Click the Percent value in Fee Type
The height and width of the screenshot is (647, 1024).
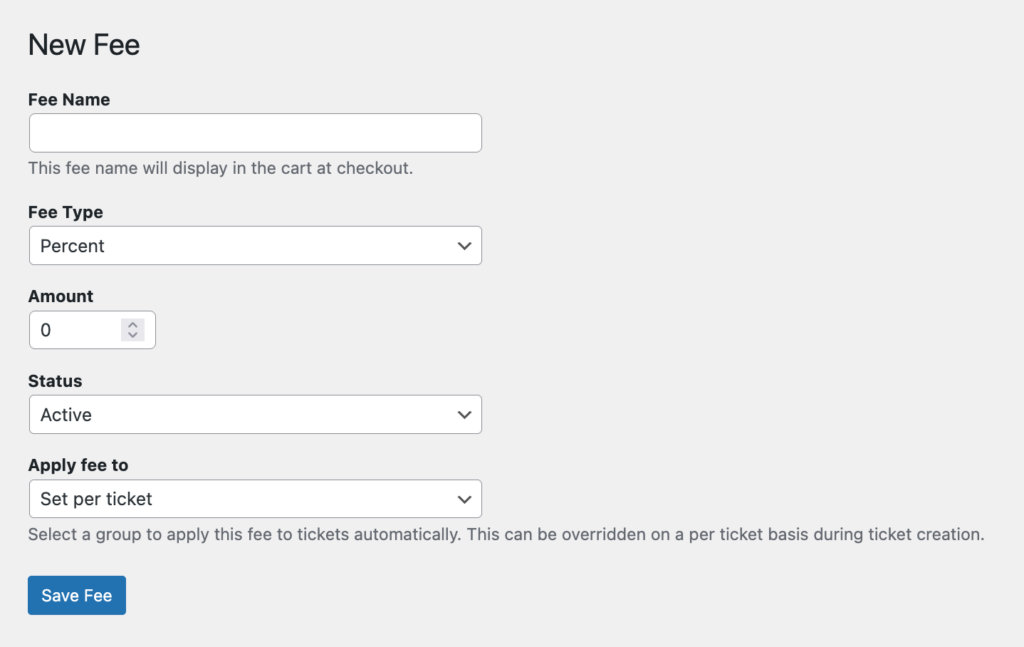click(73, 246)
